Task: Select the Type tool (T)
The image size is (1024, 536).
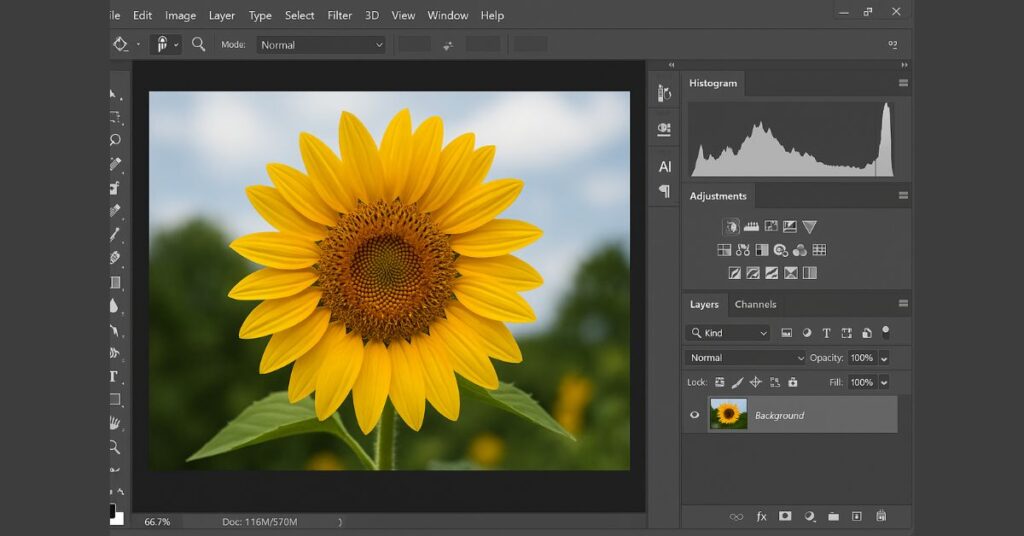Action: (114, 376)
